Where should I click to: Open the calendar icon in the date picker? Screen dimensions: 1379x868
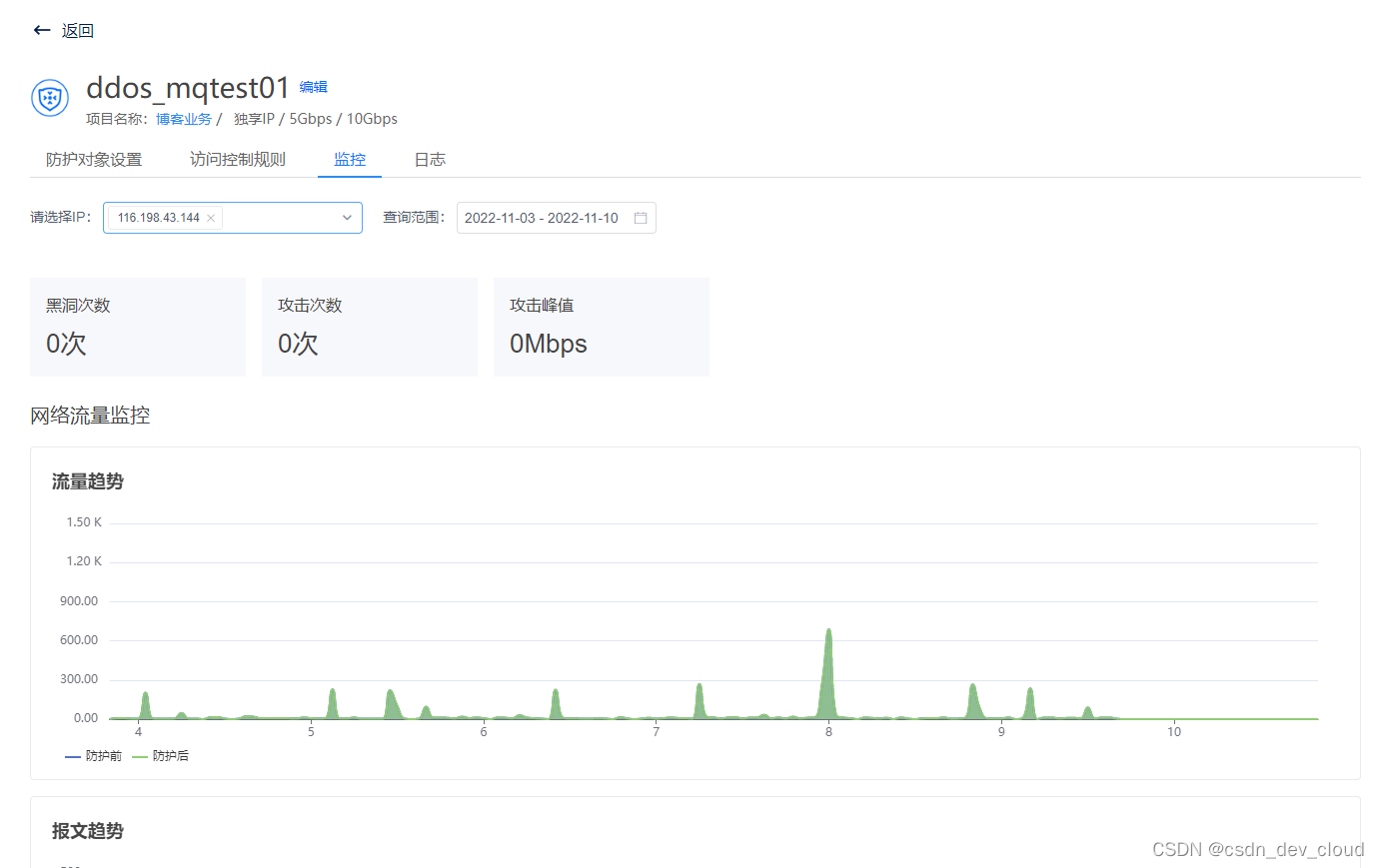click(x=641, y=217)
